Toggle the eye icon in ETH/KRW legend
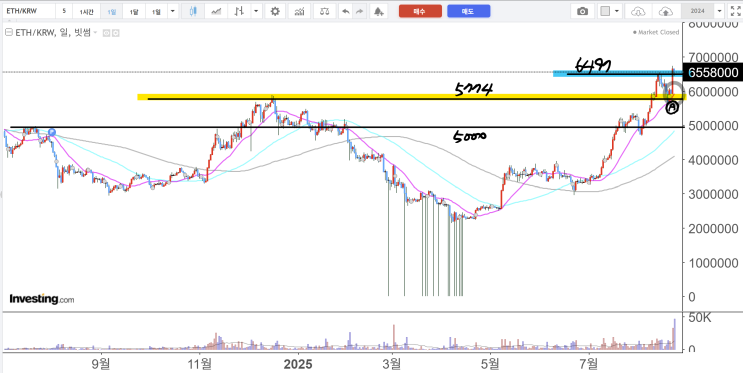This screenshot has width=743, height=373. [106, 33]
